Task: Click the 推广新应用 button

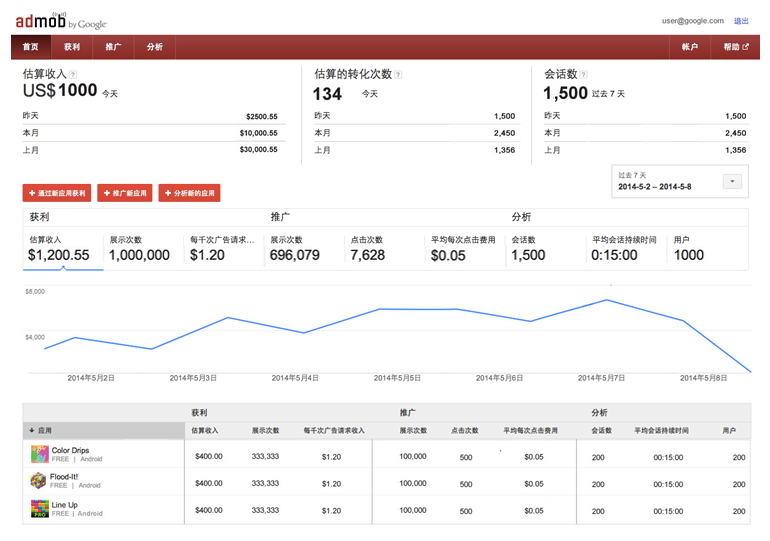Action: (125, 193)
